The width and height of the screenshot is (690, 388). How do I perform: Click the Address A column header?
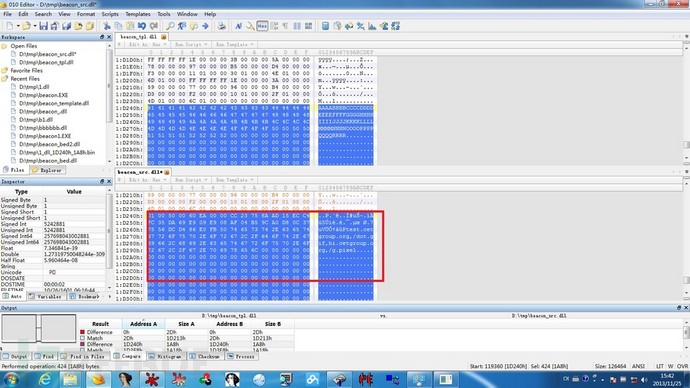tap(143, 324)
